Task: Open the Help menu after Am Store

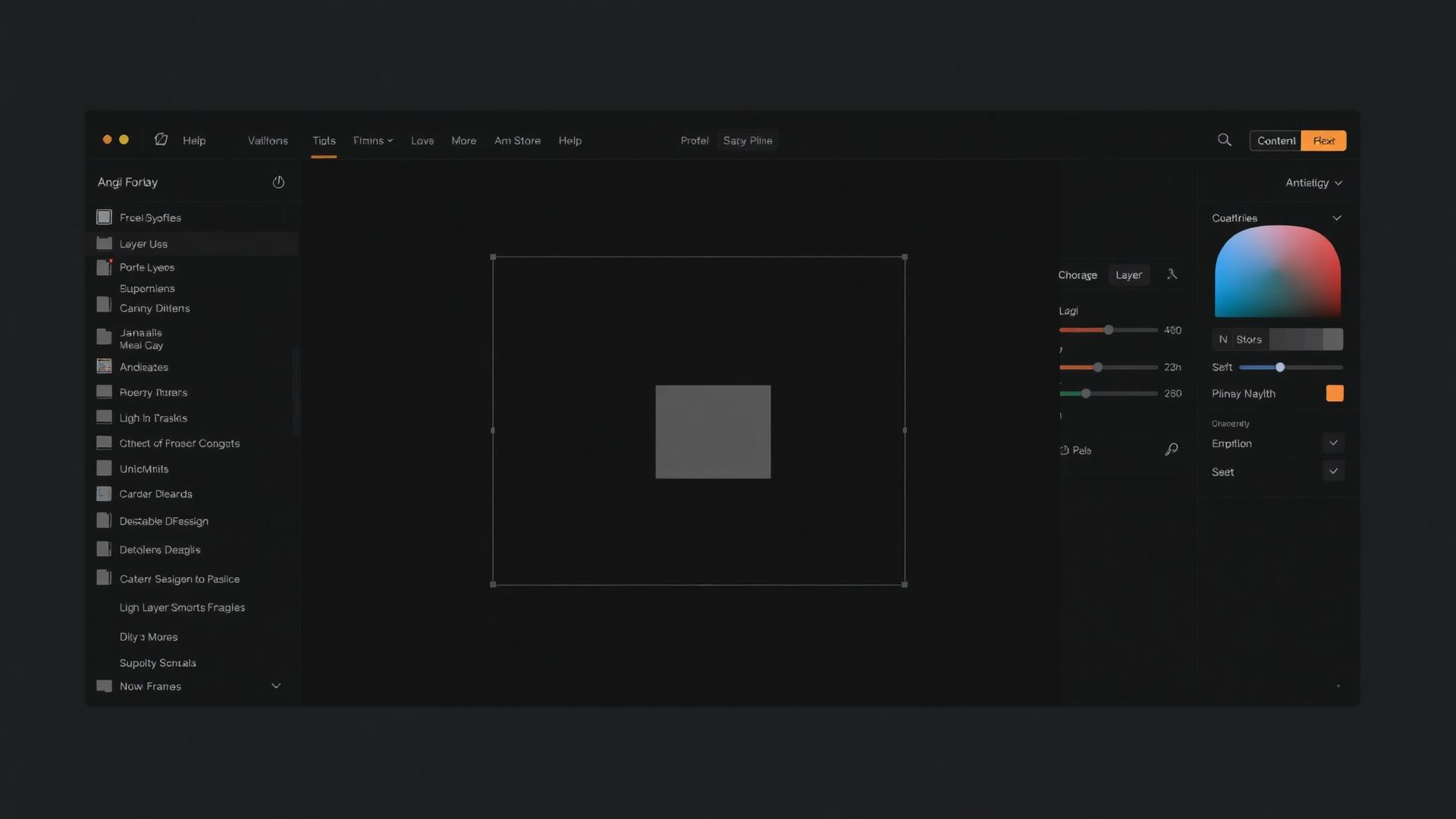Action: 570,140
